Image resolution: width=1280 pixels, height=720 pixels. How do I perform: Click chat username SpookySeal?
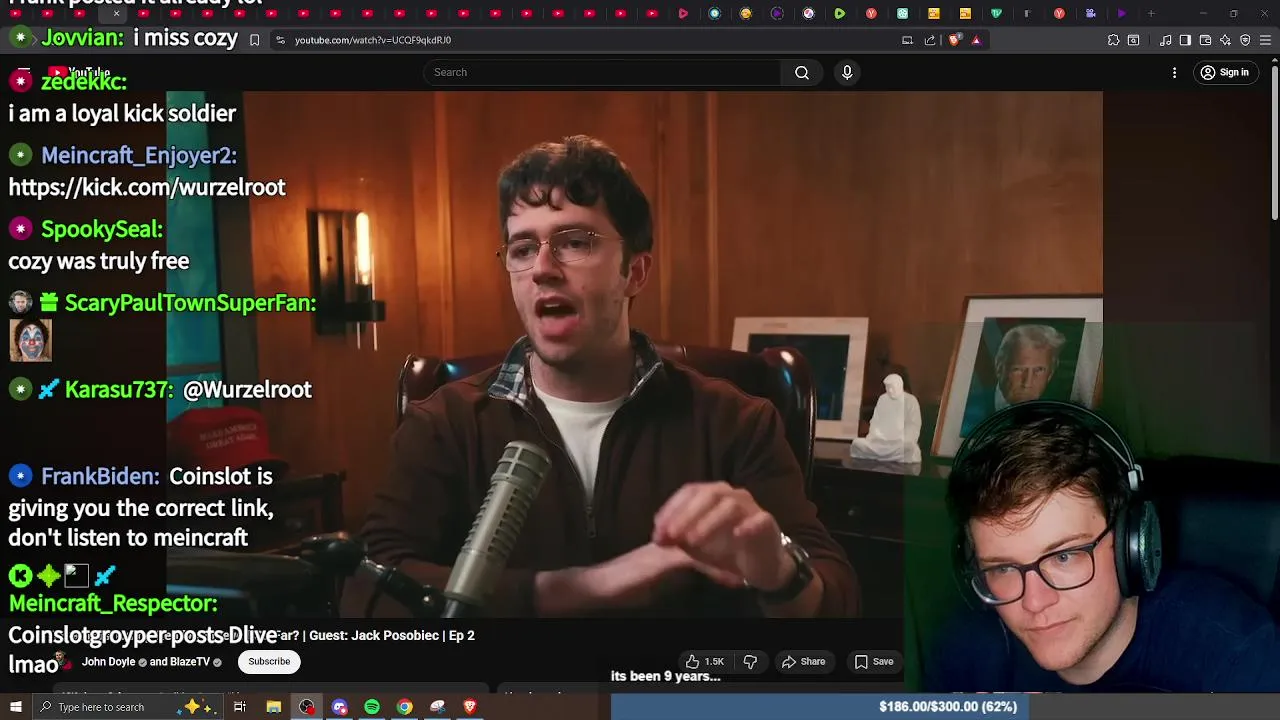(102, 229)
